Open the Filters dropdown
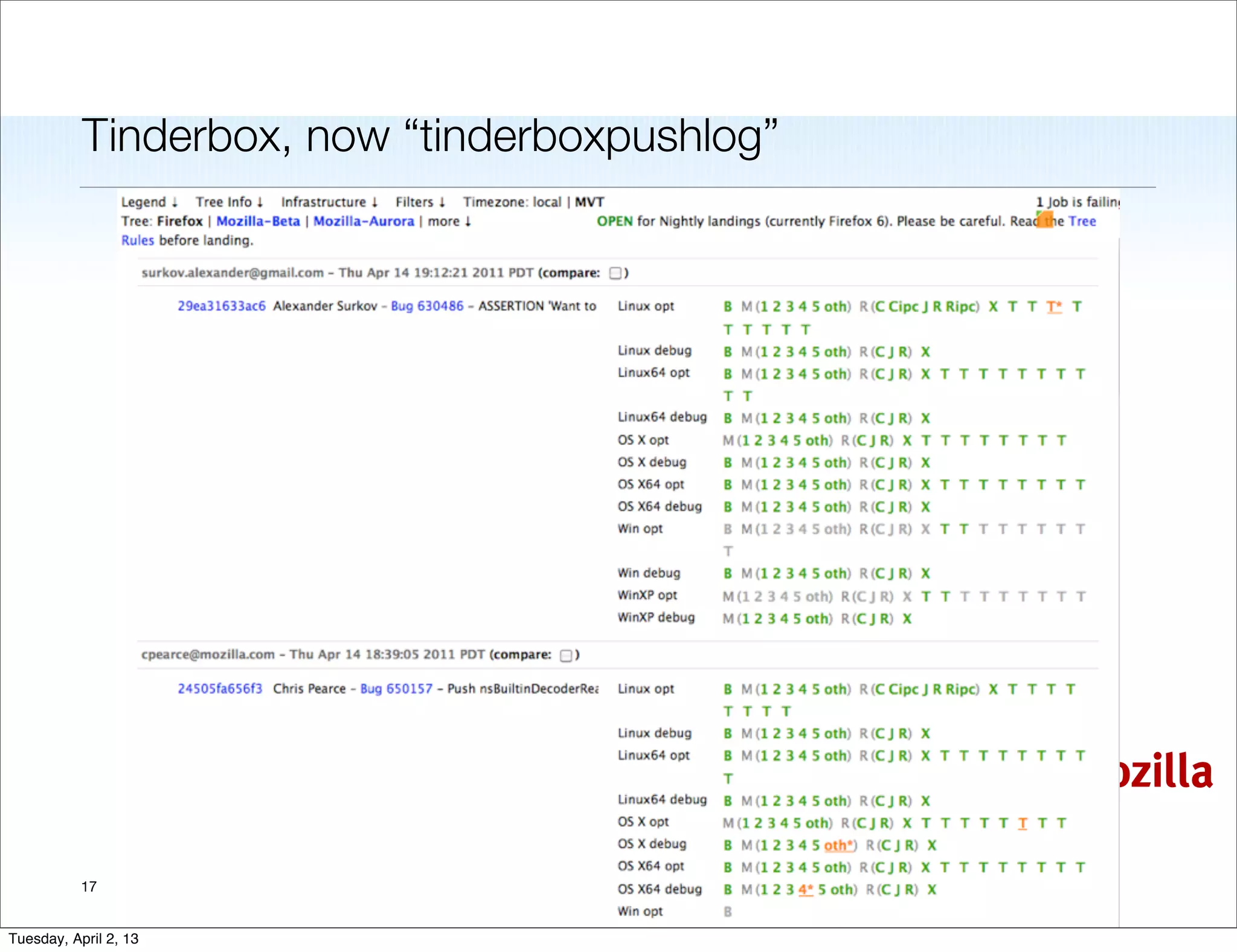Viewport: 1237px width, 952px height. point(420,202)
